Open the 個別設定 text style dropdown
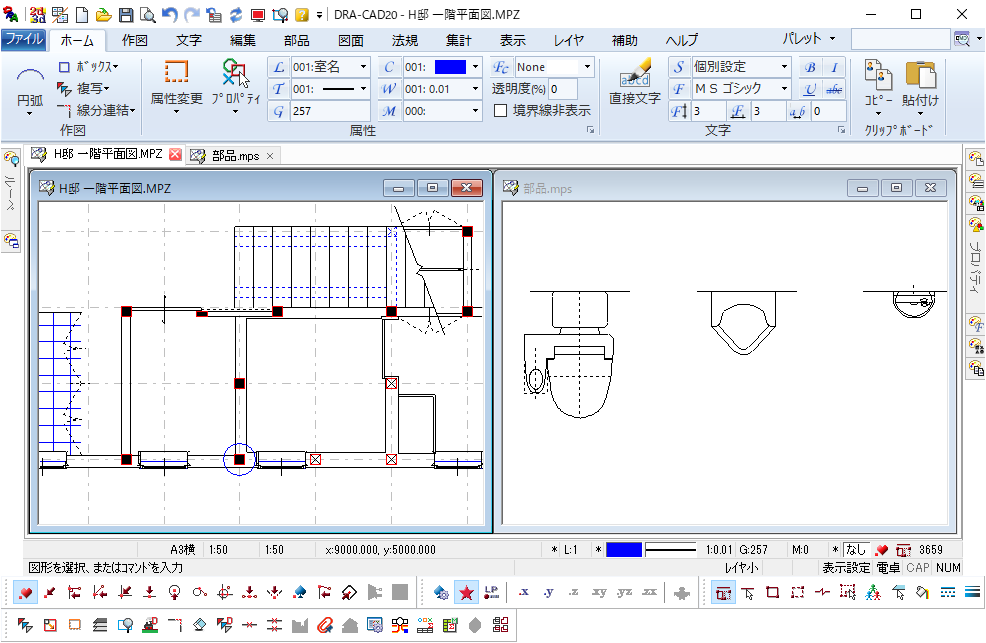The height and width of the screenshot is (643, 986). 784,67
